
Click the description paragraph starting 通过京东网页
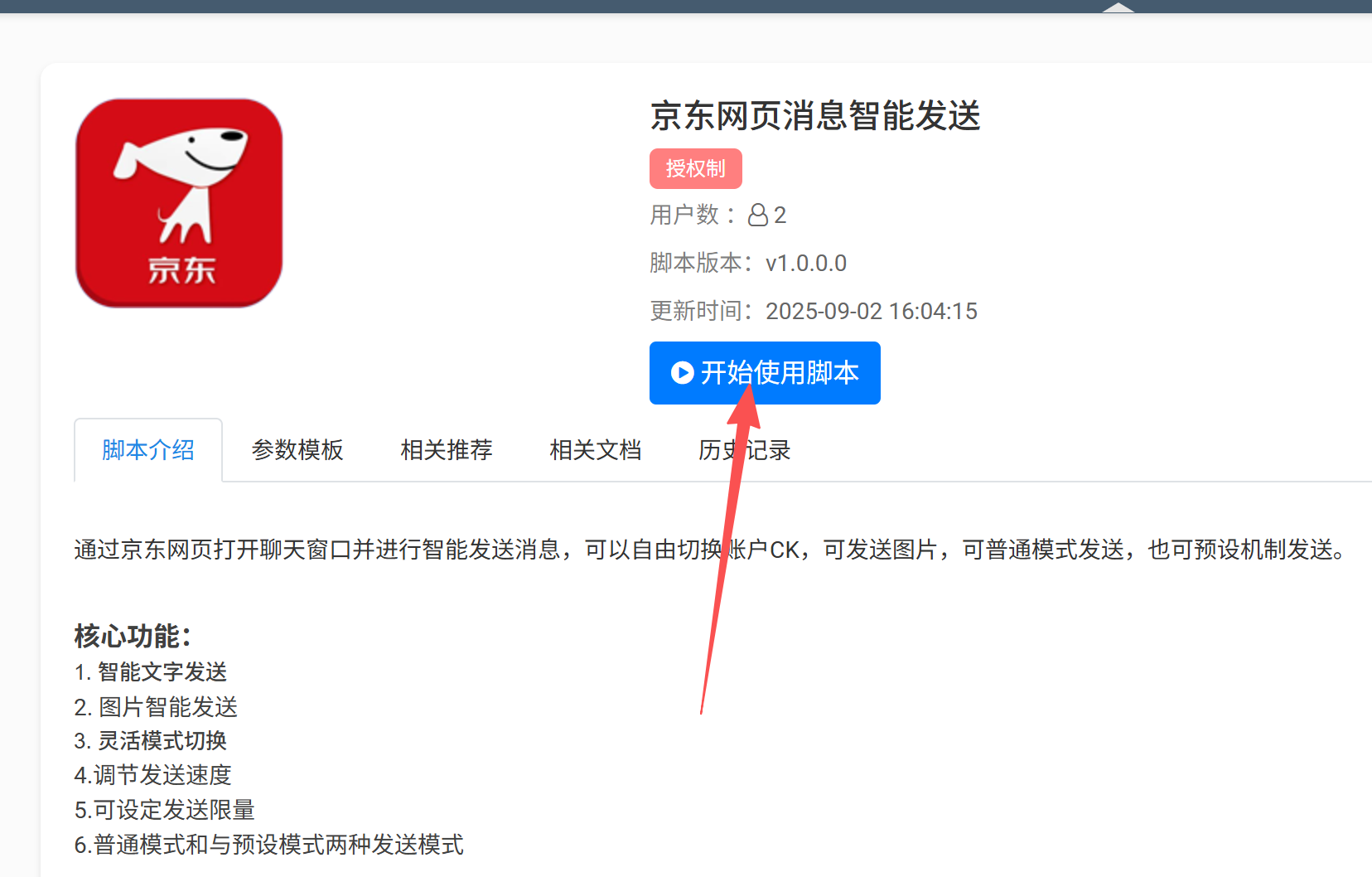click(x=713, y=550)
